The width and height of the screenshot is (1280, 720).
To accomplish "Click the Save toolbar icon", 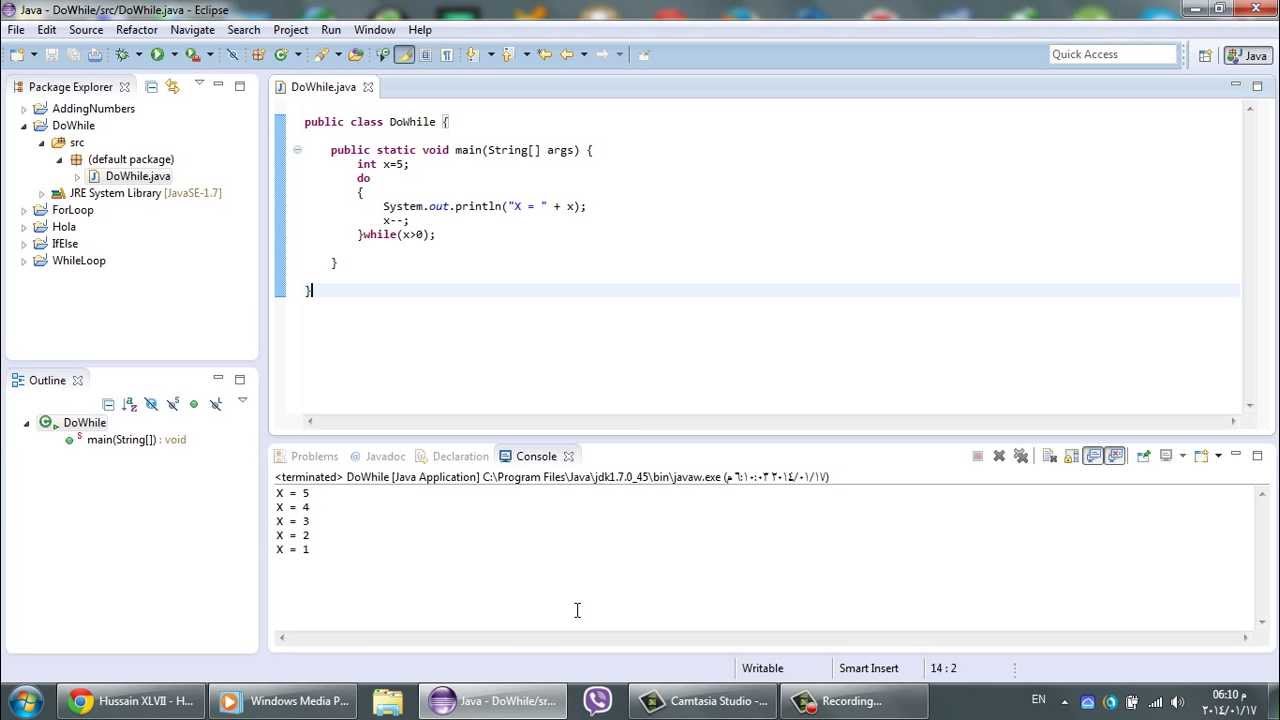I will [52, 55].
